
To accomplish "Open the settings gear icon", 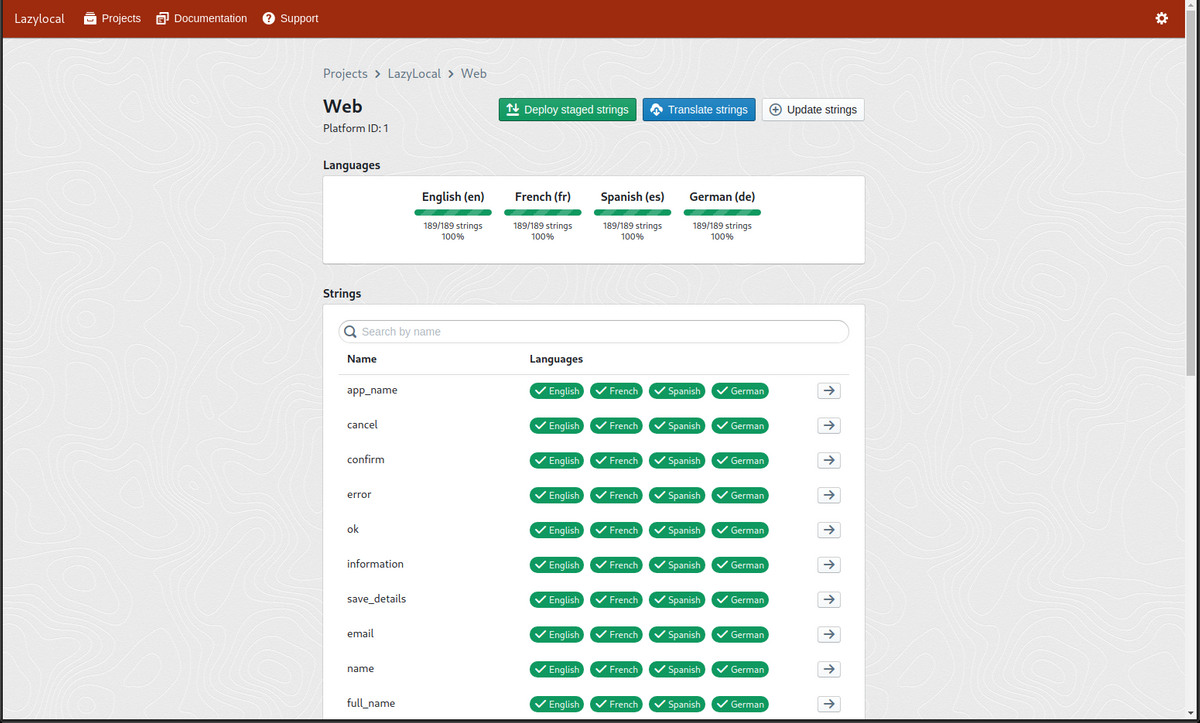I will coord(1161,18).
